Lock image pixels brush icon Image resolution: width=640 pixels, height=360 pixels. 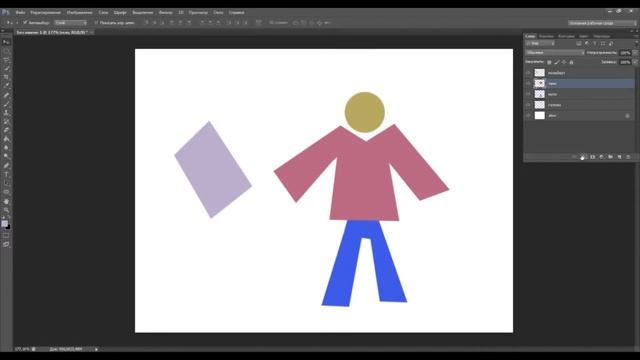(x=557, y=62)
